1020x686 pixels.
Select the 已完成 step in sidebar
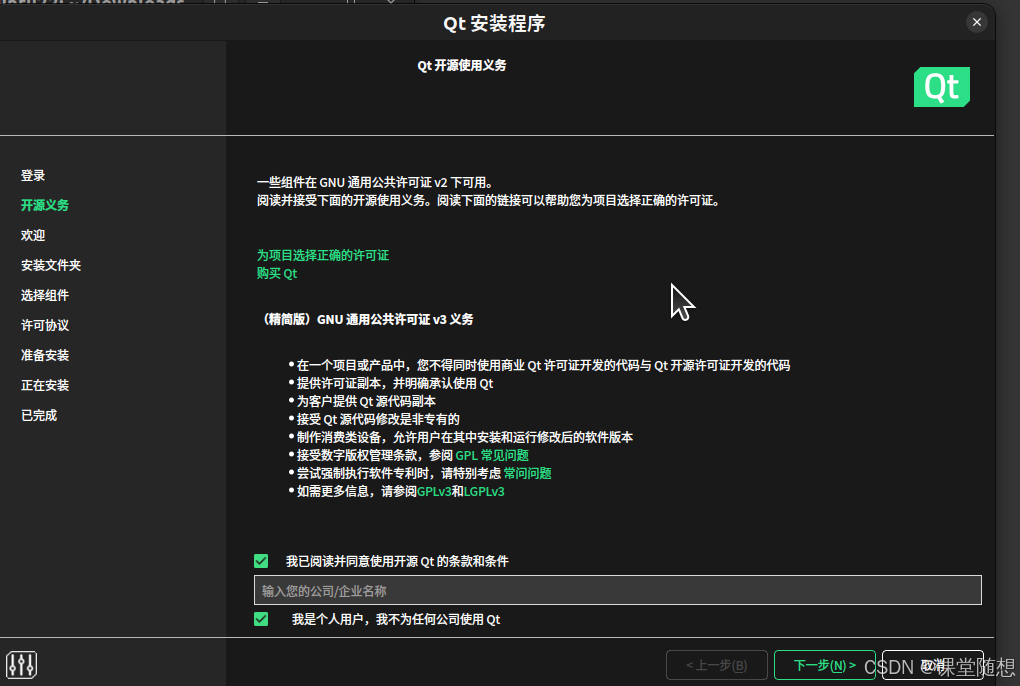[x=39, y=415]
